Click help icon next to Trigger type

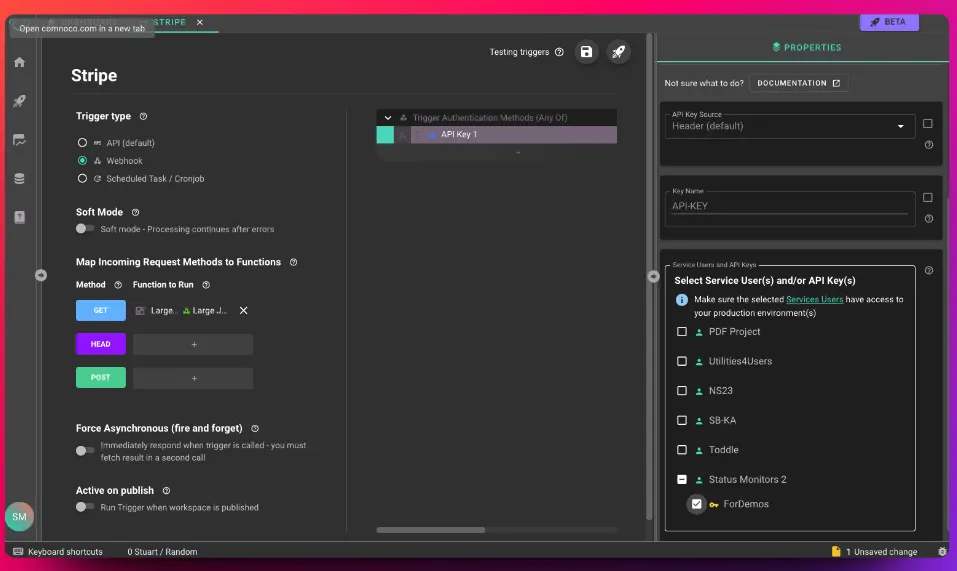click(x=143, y=117)
